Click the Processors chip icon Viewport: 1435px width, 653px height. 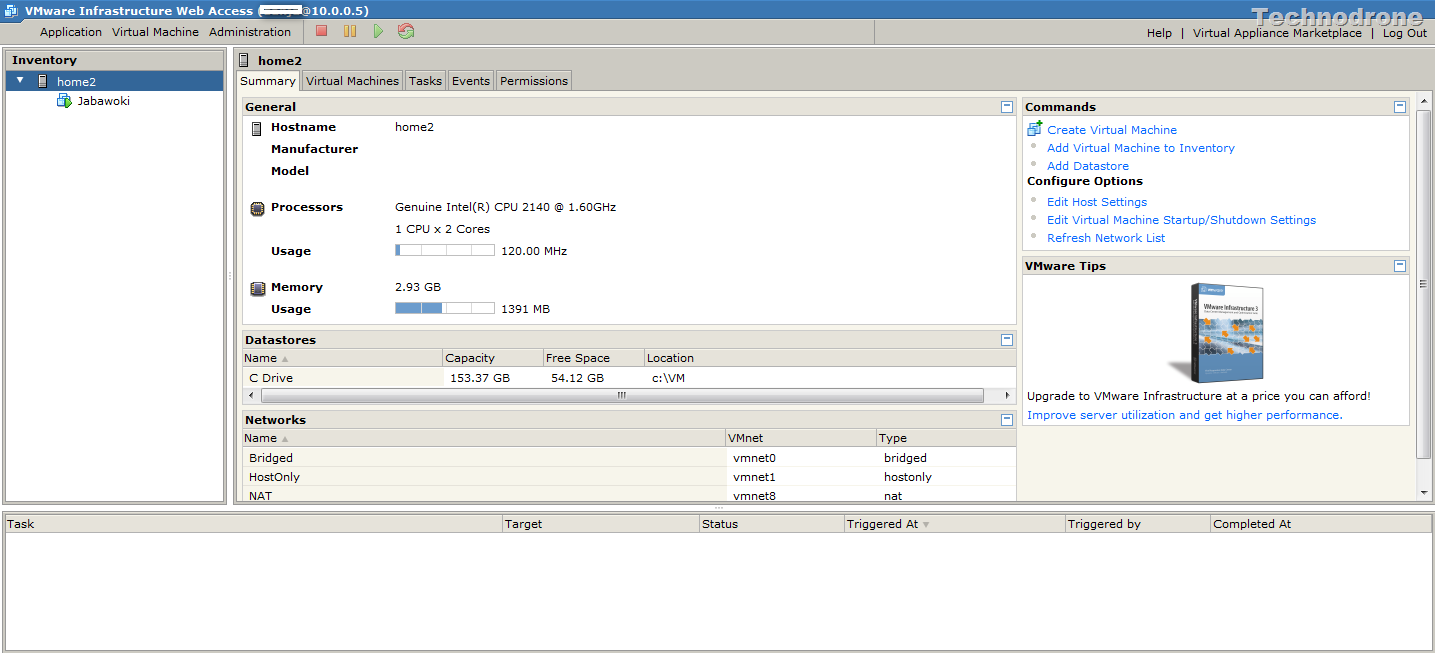tap(257, 208)
